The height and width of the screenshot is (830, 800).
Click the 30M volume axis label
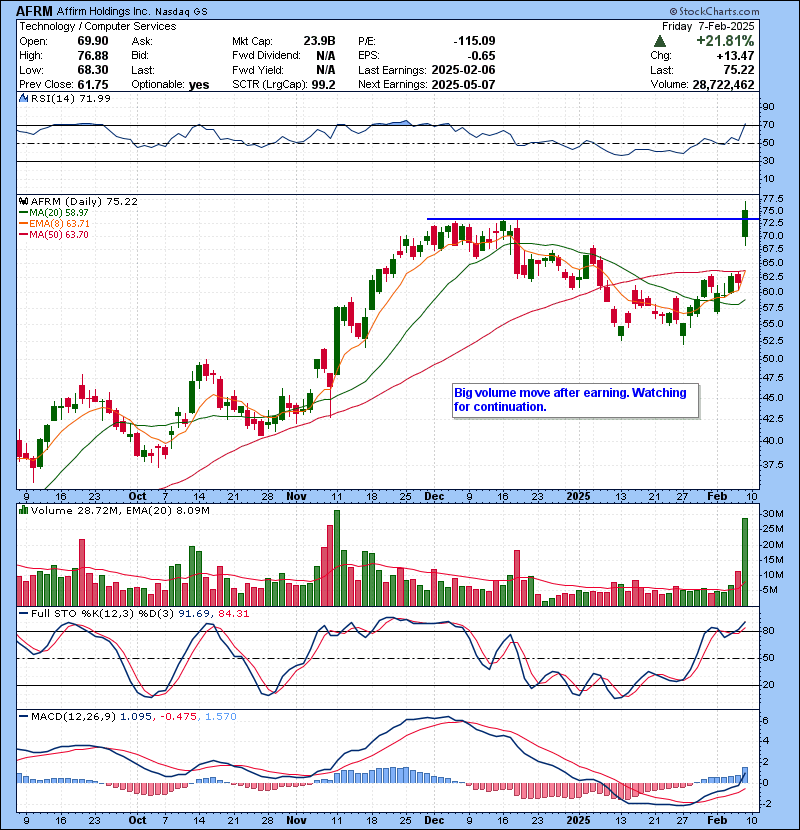coord(772,514)
